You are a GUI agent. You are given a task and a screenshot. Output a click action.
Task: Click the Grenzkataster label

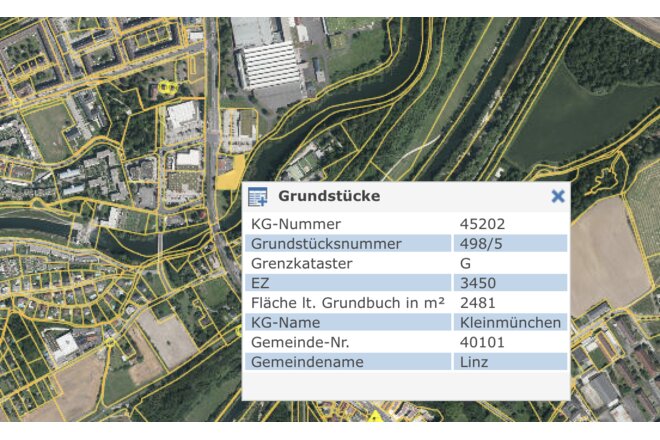tap(302, 264)
